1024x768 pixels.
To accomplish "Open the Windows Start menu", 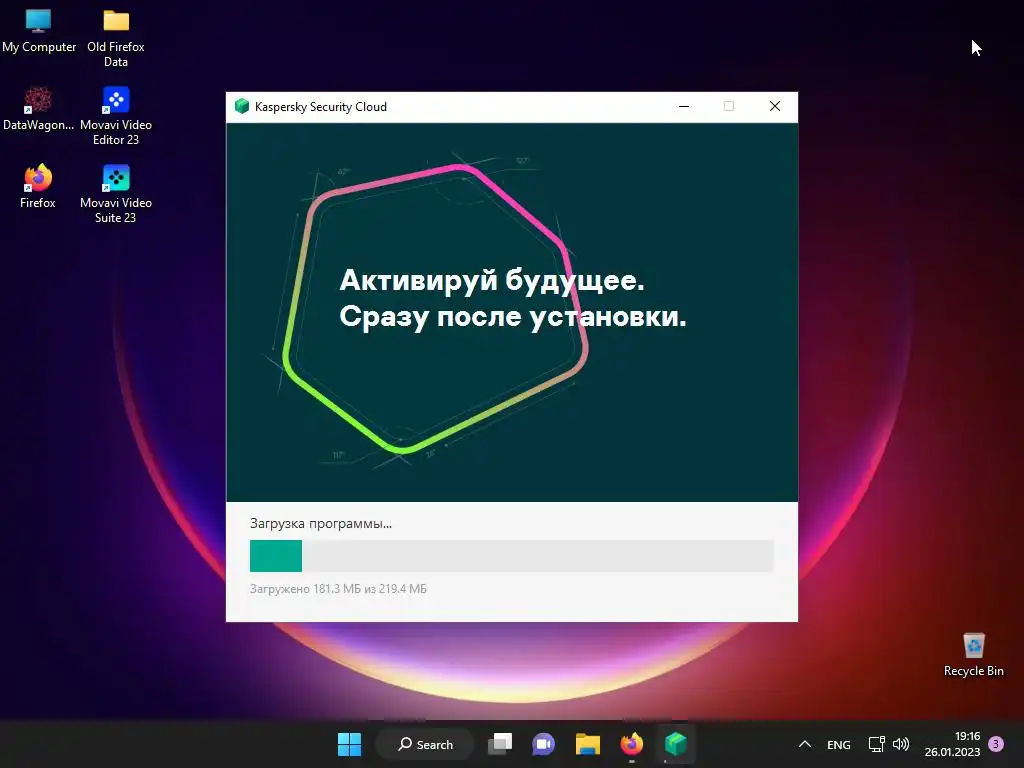I will coord(349,744).
